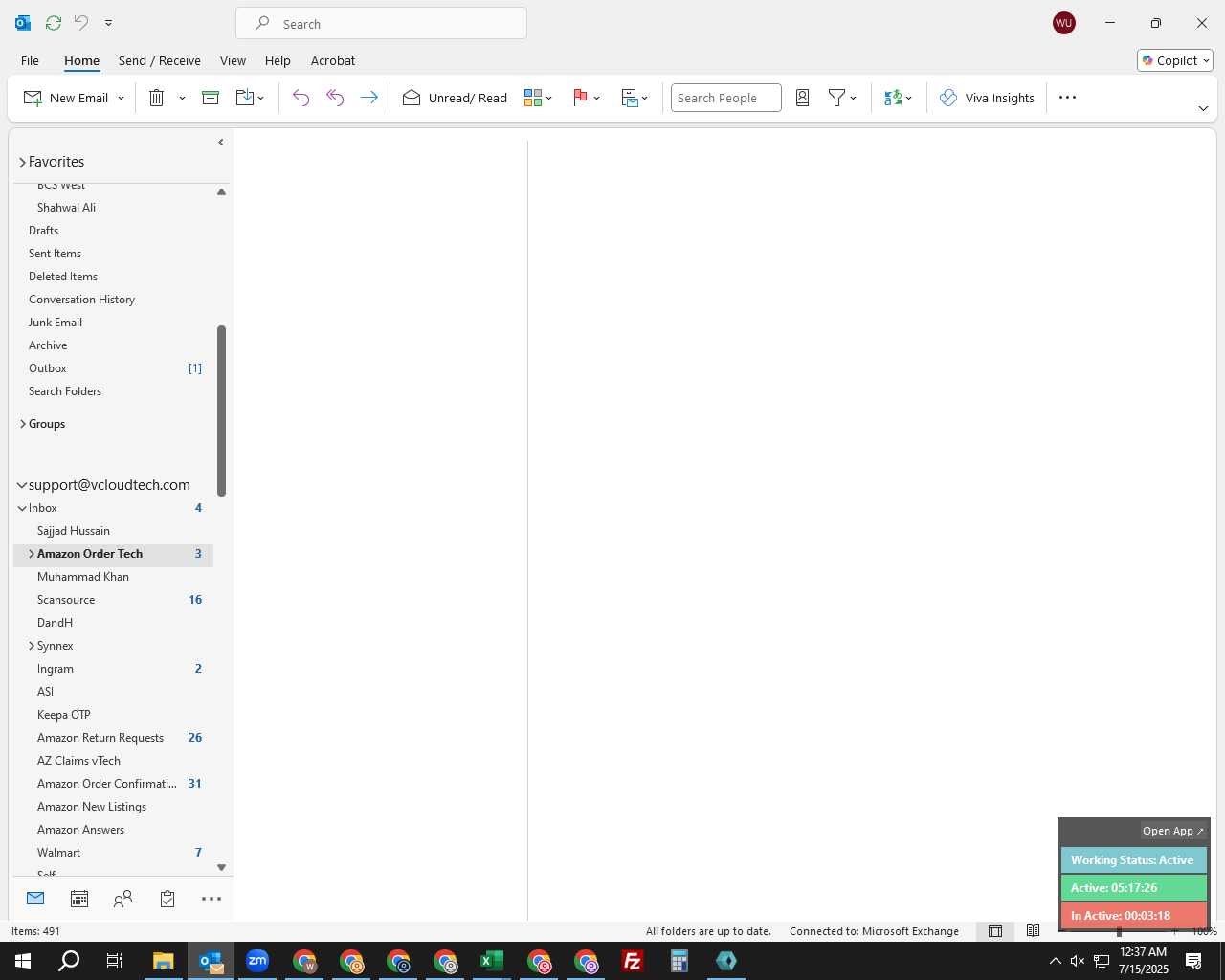Screen dimensions: 1225x980
Task: Open the Categorize color squares icon
Action: pyautogui.click(x=533, y=98)
